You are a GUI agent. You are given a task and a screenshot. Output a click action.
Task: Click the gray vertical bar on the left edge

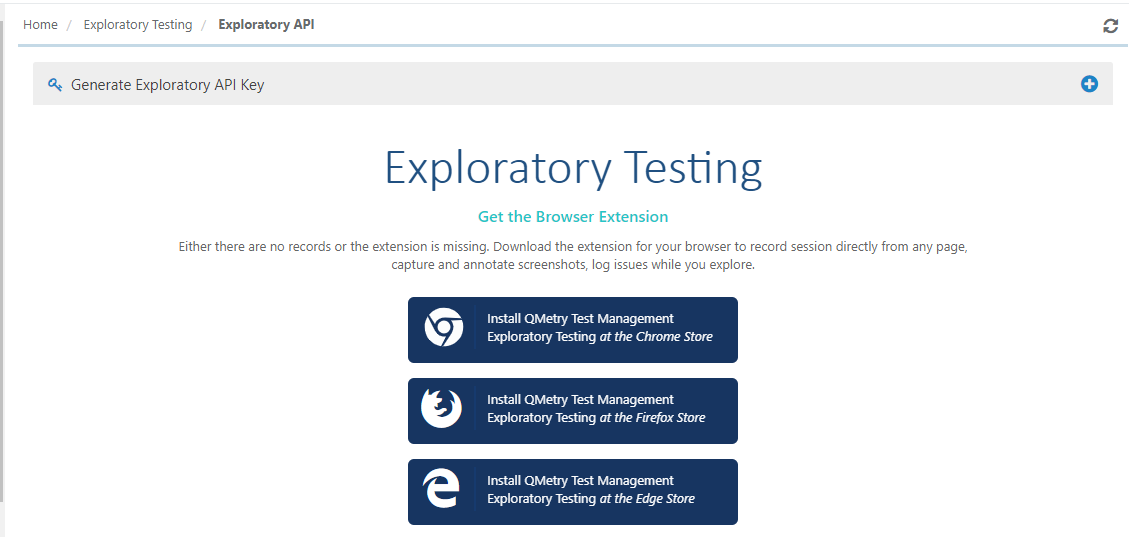point(2,260)
